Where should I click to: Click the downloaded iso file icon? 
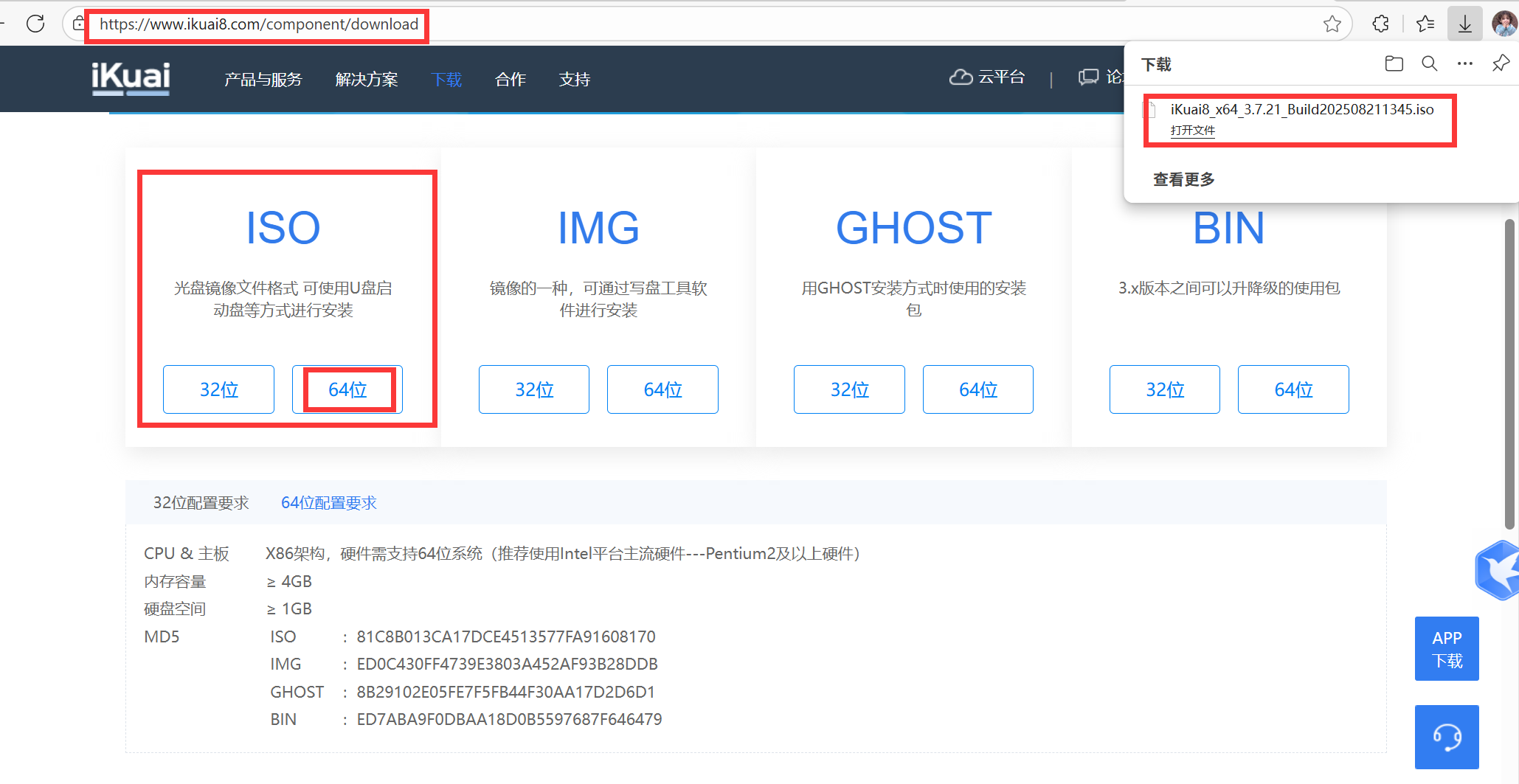coord(1149,110)
